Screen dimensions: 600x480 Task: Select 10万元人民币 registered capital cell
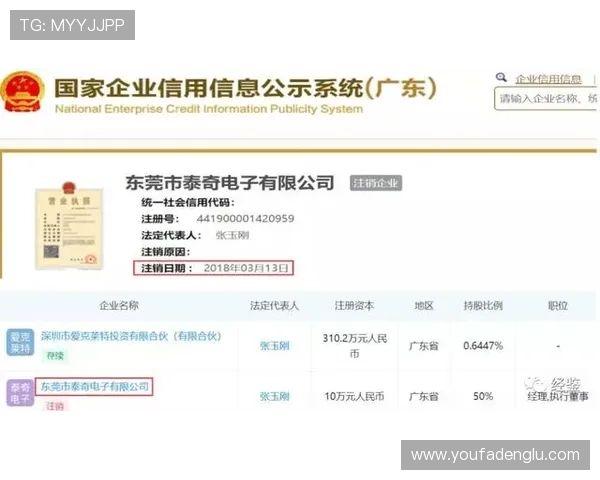354,396
